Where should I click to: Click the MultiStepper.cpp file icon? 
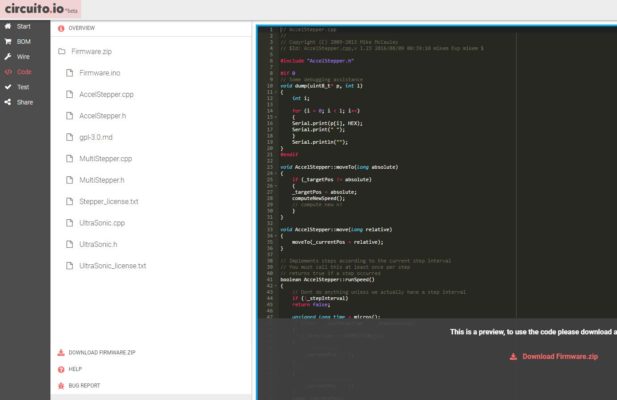69,159
